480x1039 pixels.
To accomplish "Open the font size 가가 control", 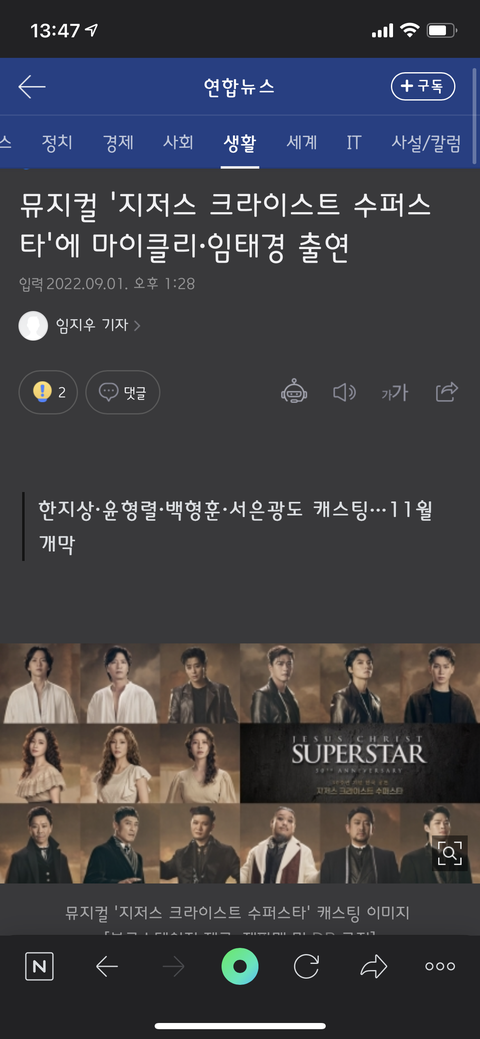I will (394, 393).
